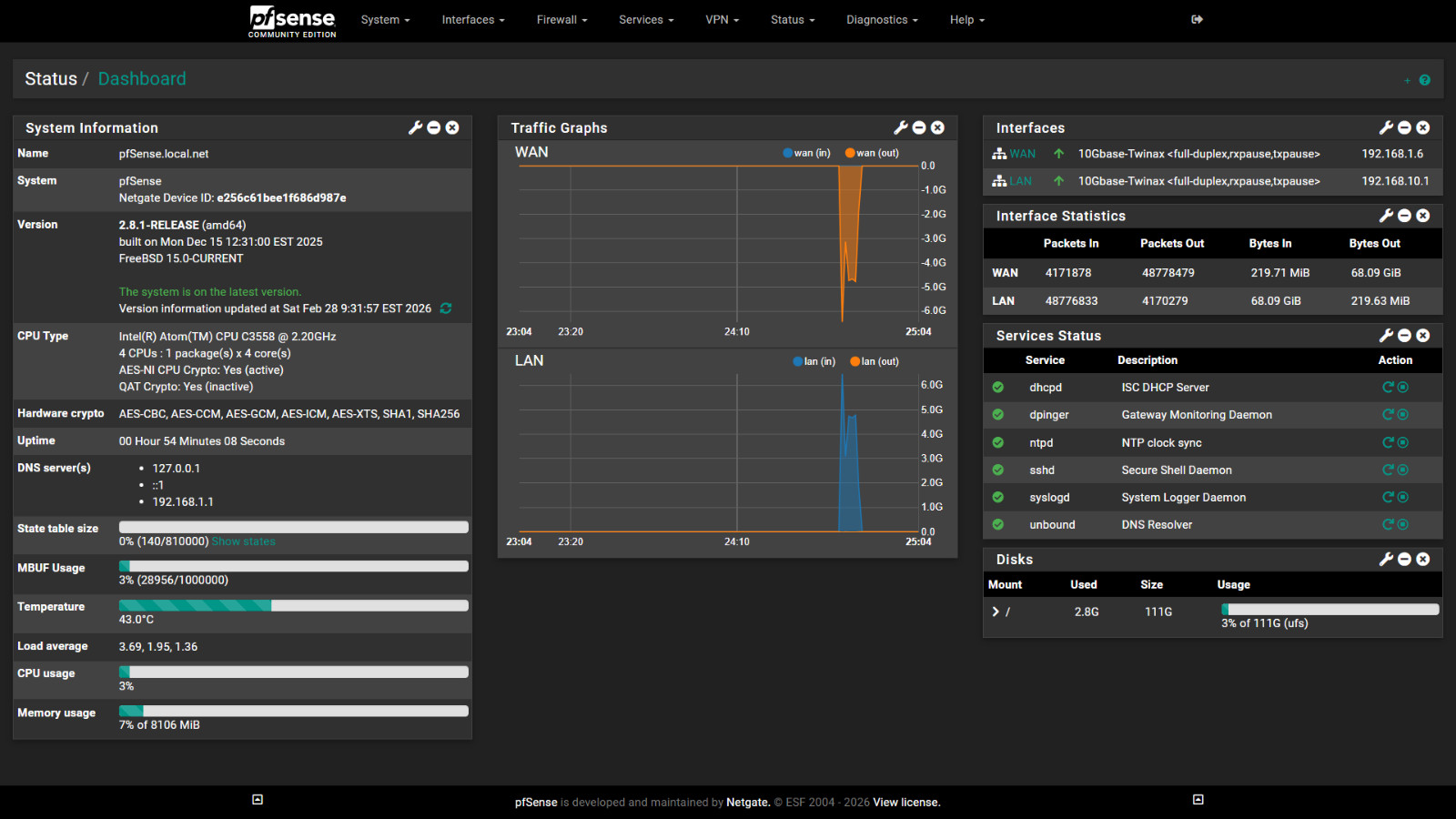Screen dimensions: 1456x819
Task: Open the VPN menu
Action: (722, 20)
